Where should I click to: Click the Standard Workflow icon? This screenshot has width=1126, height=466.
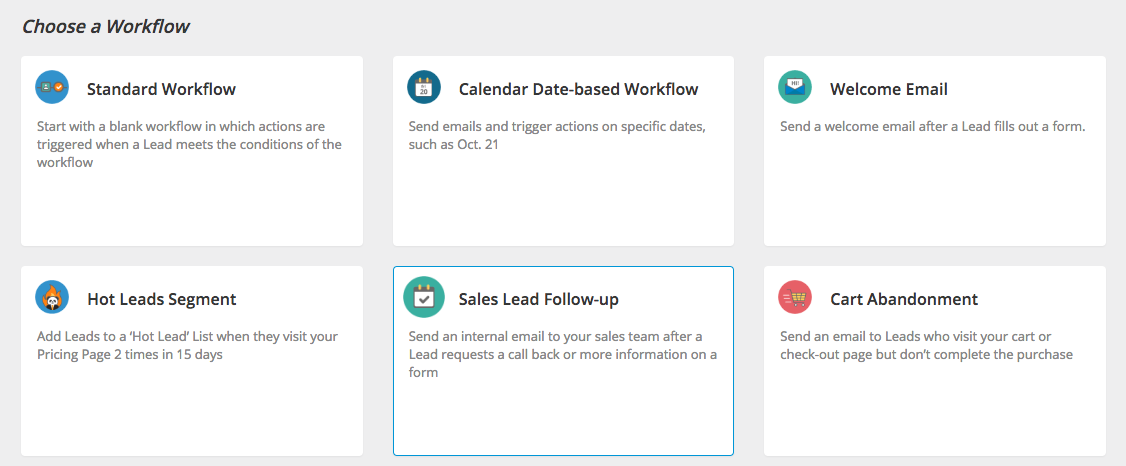(x=52, y=87)
